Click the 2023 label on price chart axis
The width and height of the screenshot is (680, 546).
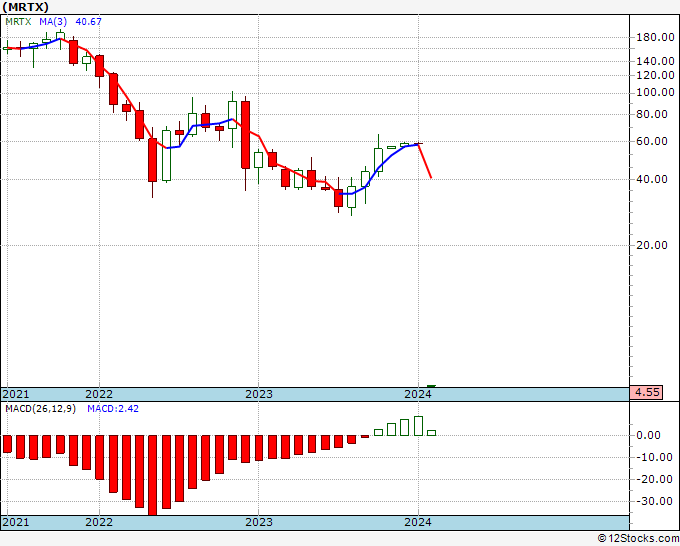click(259, 394)
